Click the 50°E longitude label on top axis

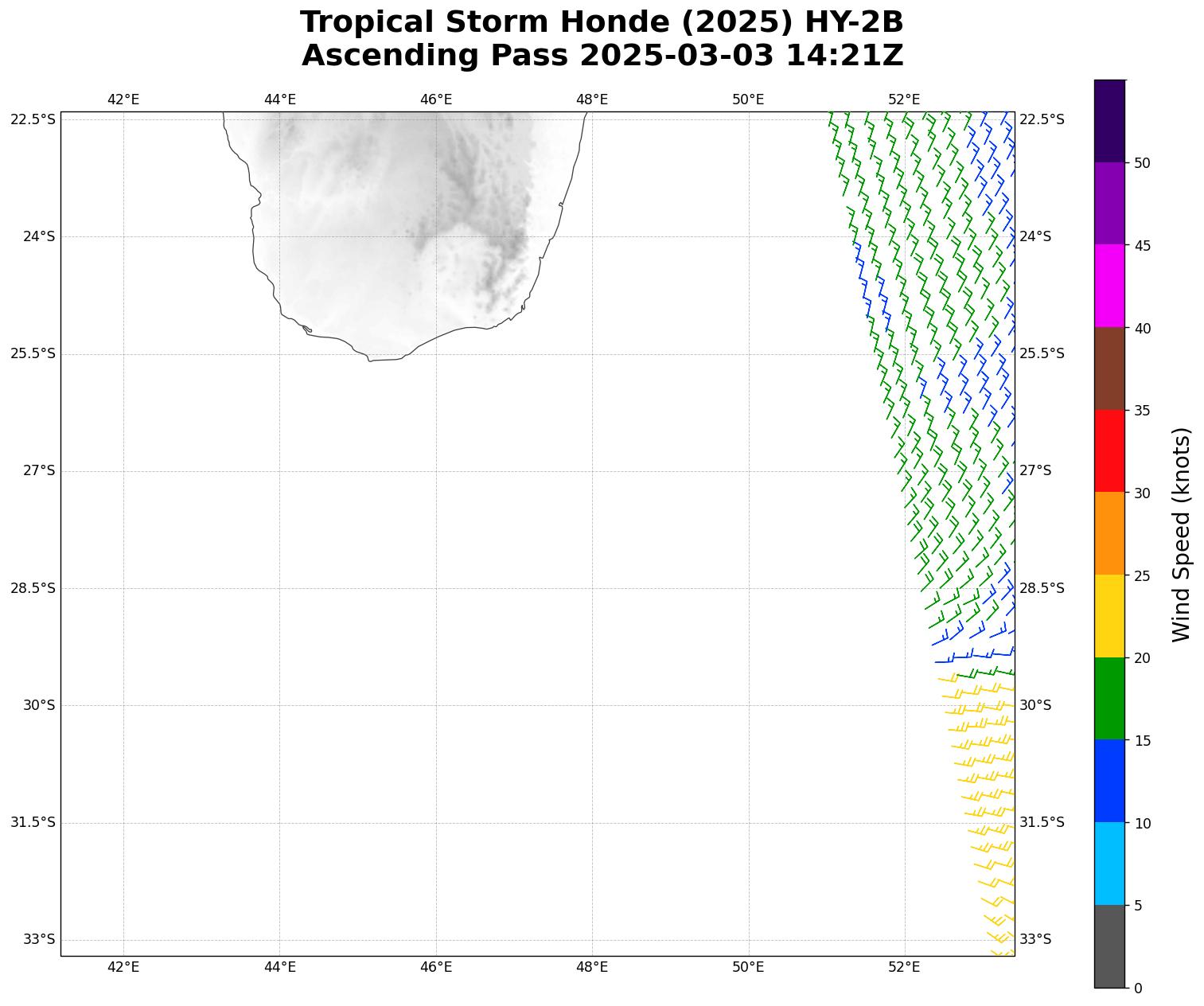[x=748, y=99]
